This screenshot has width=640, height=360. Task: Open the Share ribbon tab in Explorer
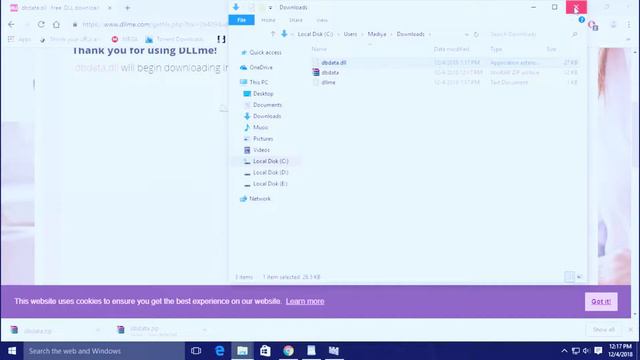(296, 20)
